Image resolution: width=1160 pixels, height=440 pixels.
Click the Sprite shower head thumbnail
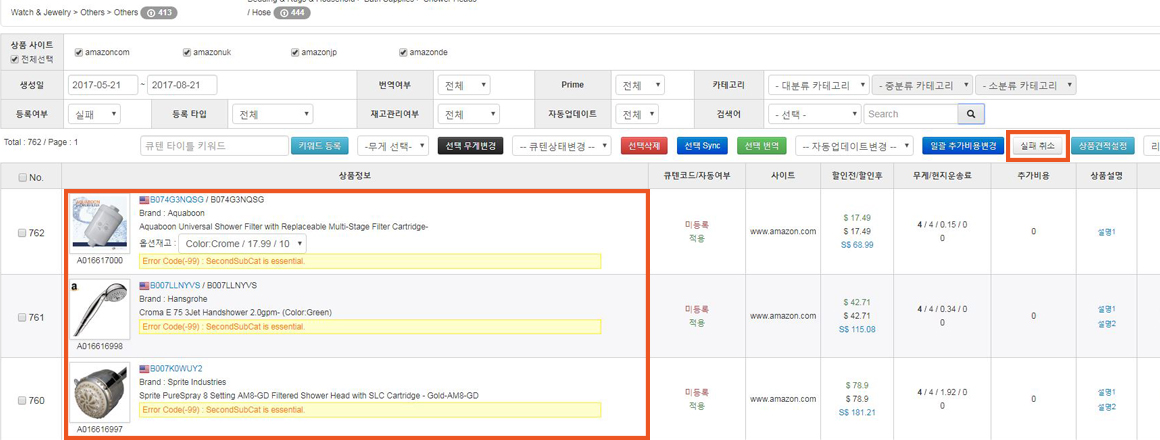[x=99, y=393]
